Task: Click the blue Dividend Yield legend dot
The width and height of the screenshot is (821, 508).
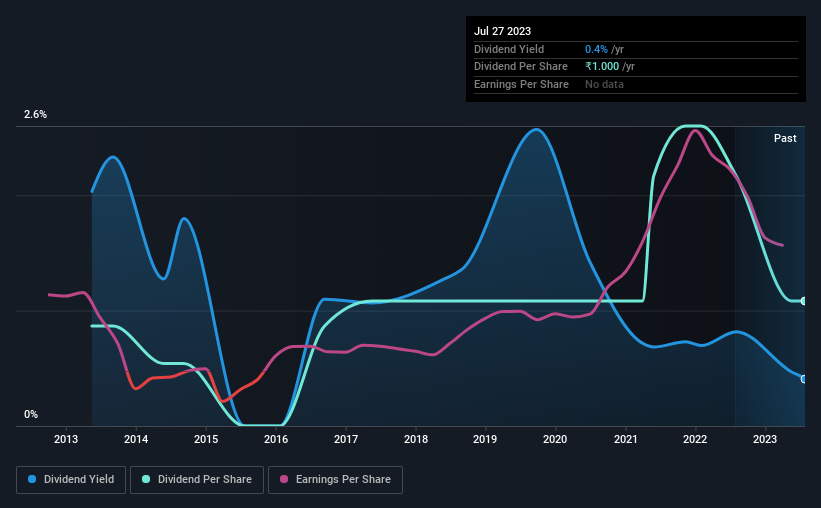Action: tap(32, 479)
